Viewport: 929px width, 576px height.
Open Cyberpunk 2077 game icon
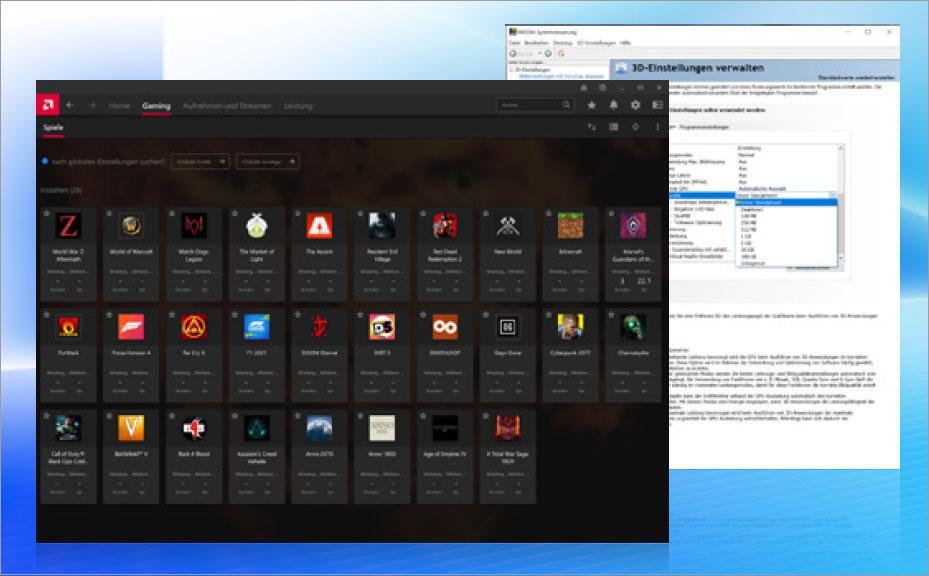(x=571, y=327)
